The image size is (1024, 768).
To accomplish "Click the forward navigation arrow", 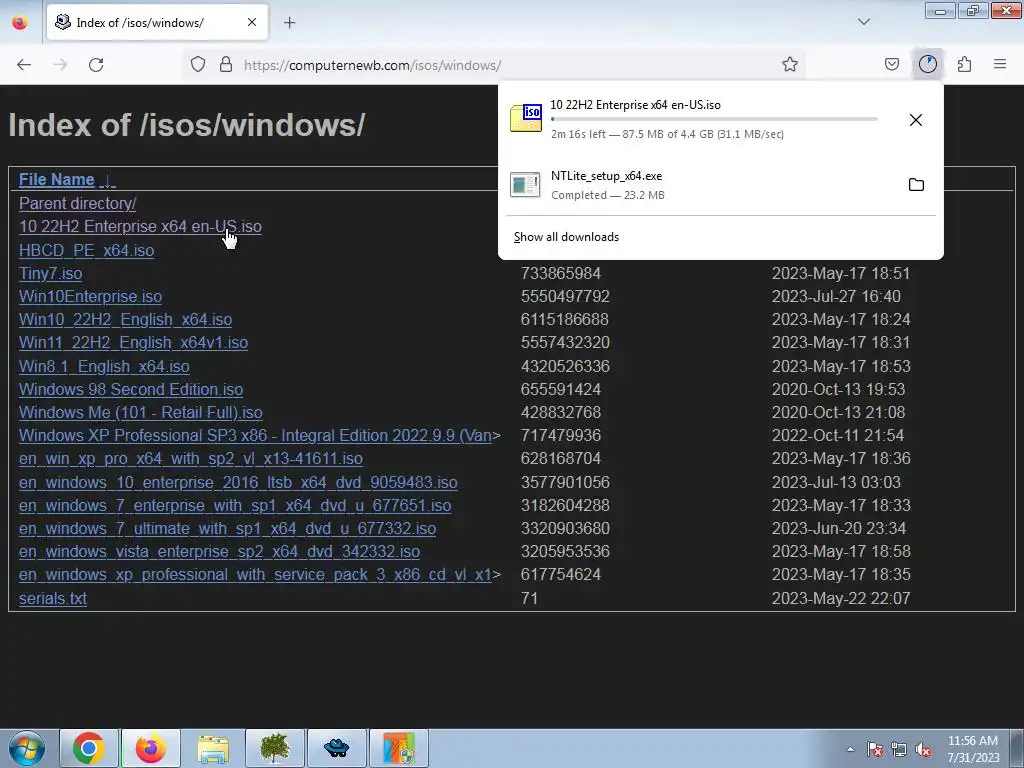I will 60,65.
